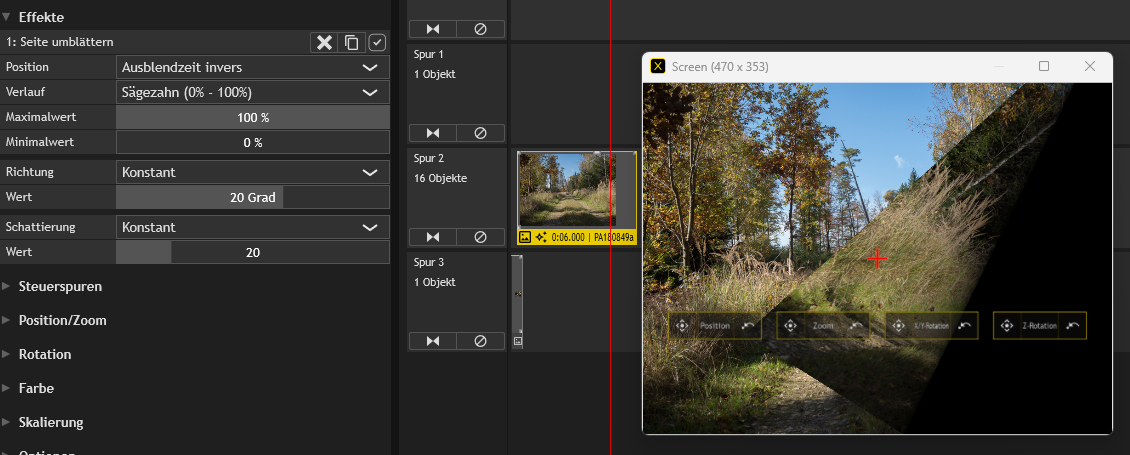Viewport: 1130px width, 455px height.
Task: Click the image type icon on the yellow clip bar
Action: tap(525, 237)
